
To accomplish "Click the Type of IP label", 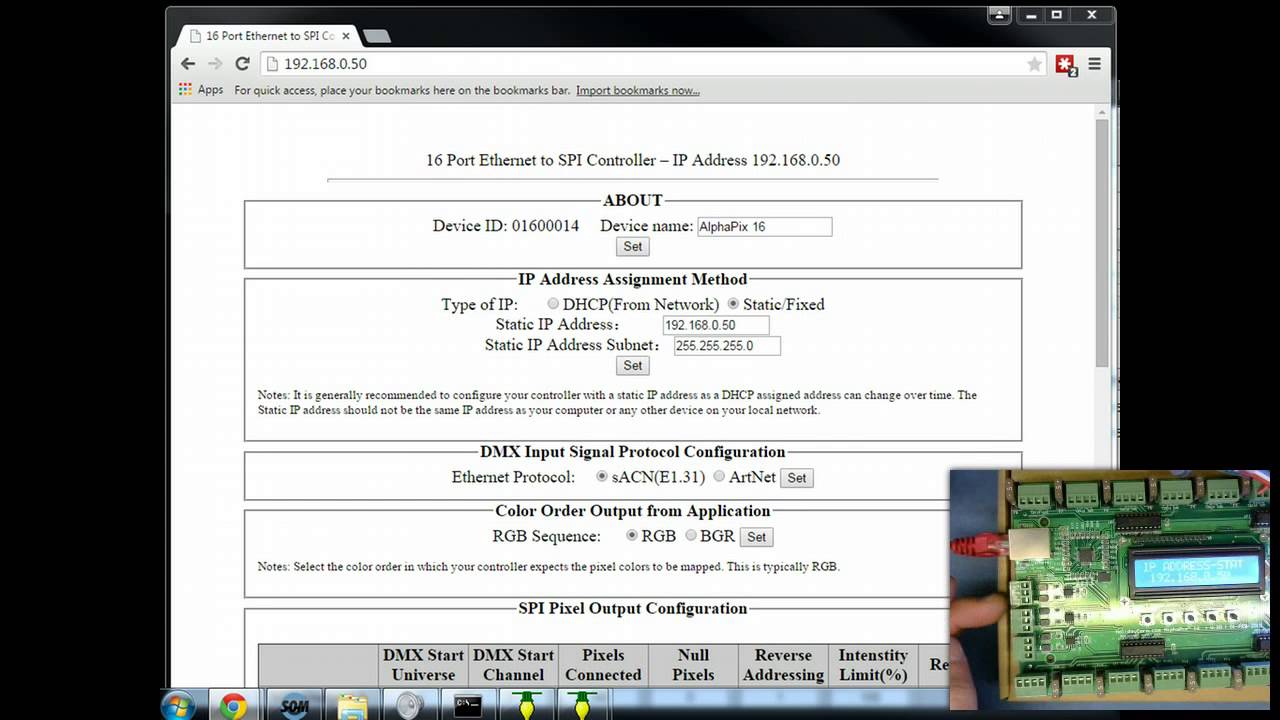I will pos(480,304).
